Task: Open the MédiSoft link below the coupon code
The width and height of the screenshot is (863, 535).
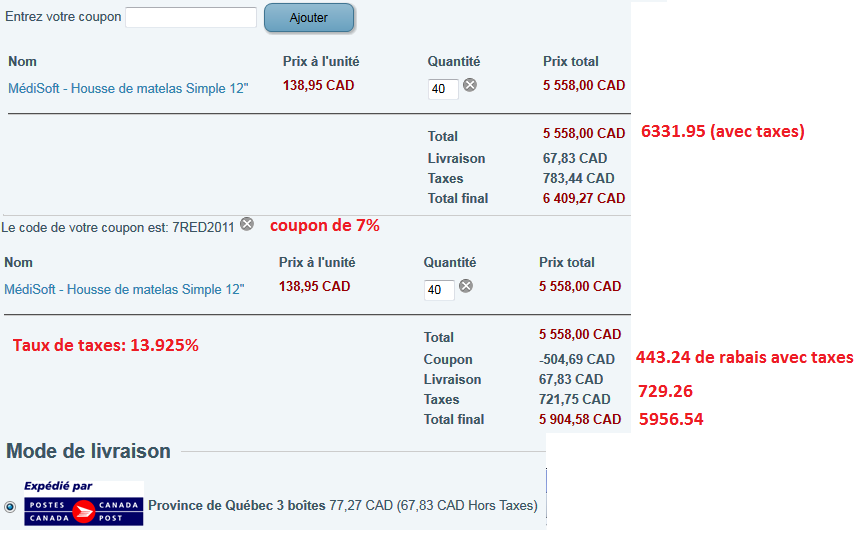Action: pos(124,289)
